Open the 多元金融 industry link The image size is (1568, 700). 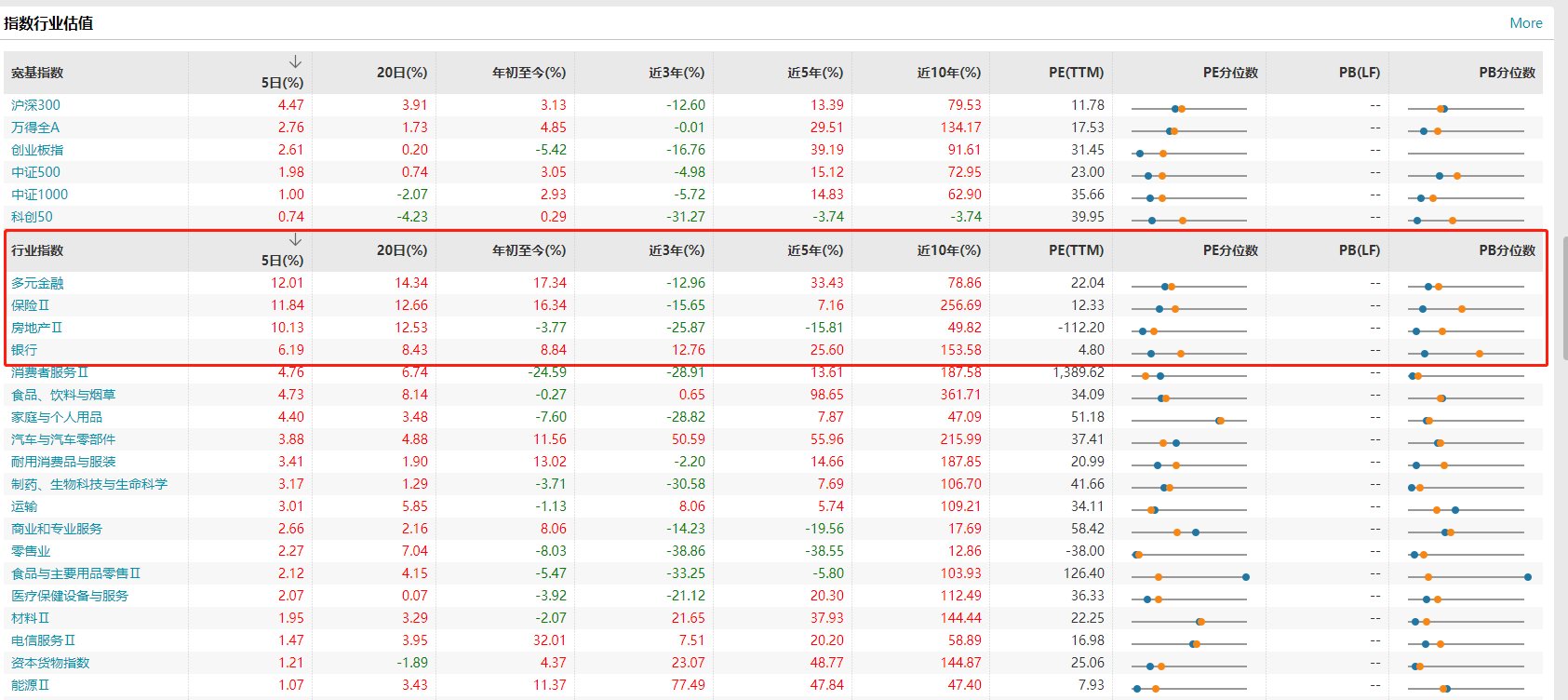coord(37,283)
